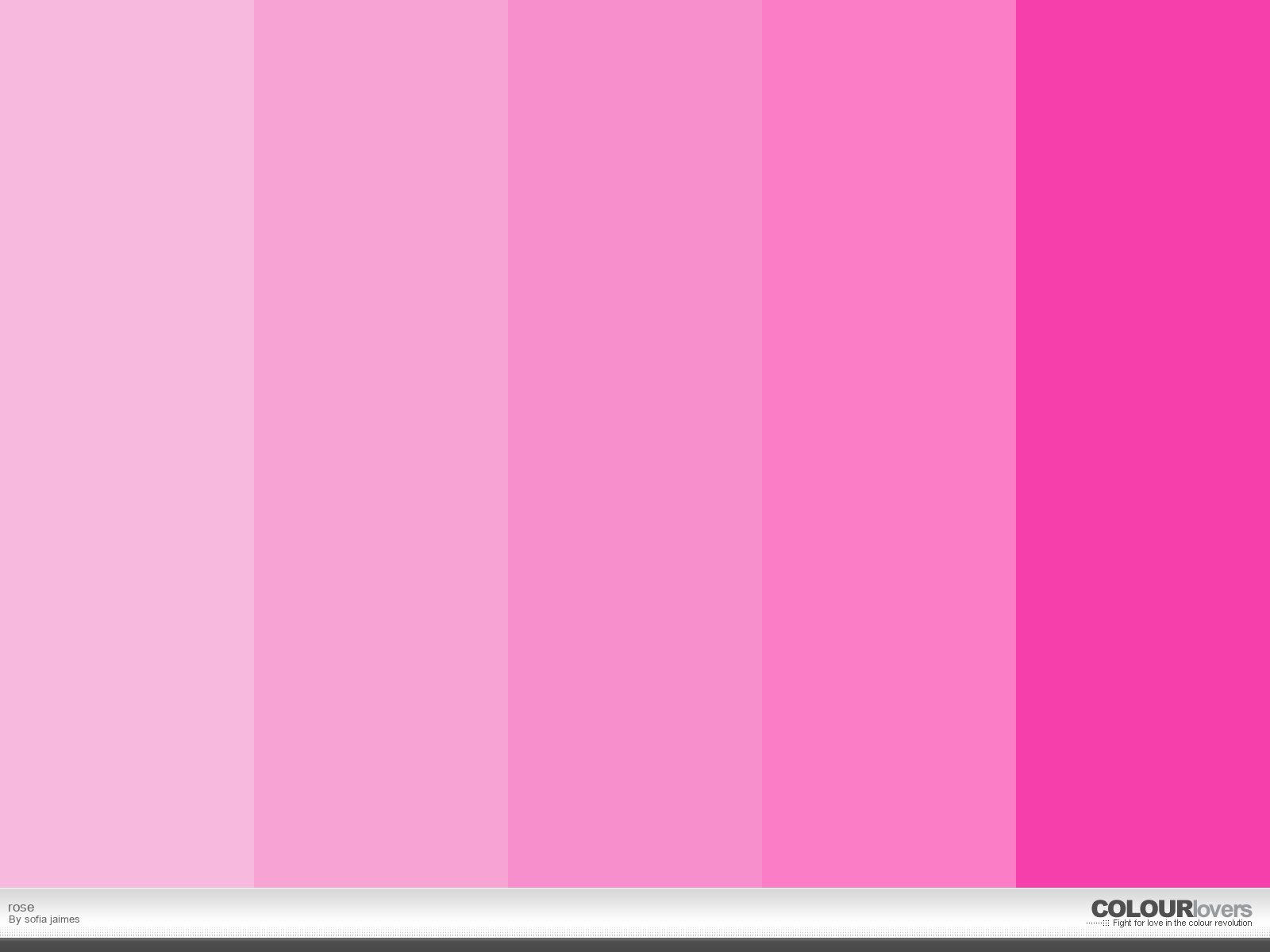
Task: Select the hot magenta pink color band
Action: click(x=1143, y=443)
